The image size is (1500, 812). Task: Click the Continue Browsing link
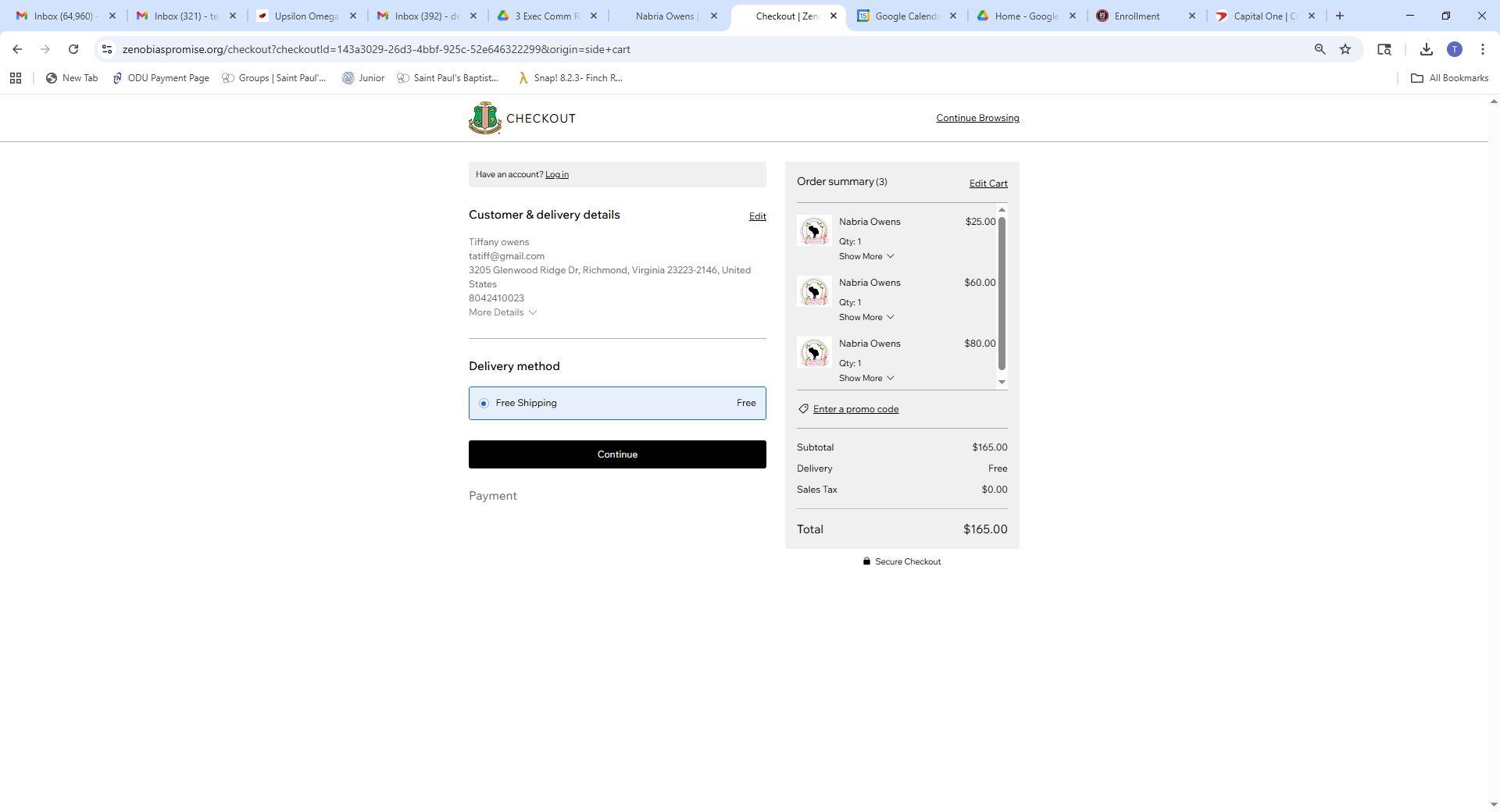tap(977, 118)
